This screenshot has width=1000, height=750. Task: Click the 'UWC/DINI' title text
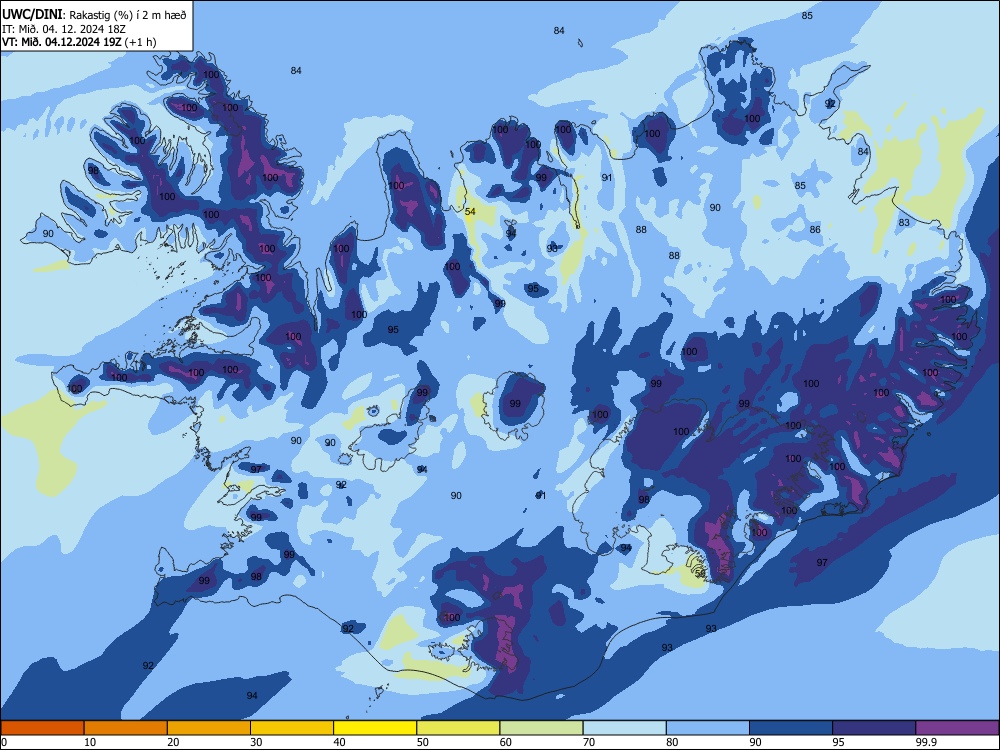coord(32,14)
